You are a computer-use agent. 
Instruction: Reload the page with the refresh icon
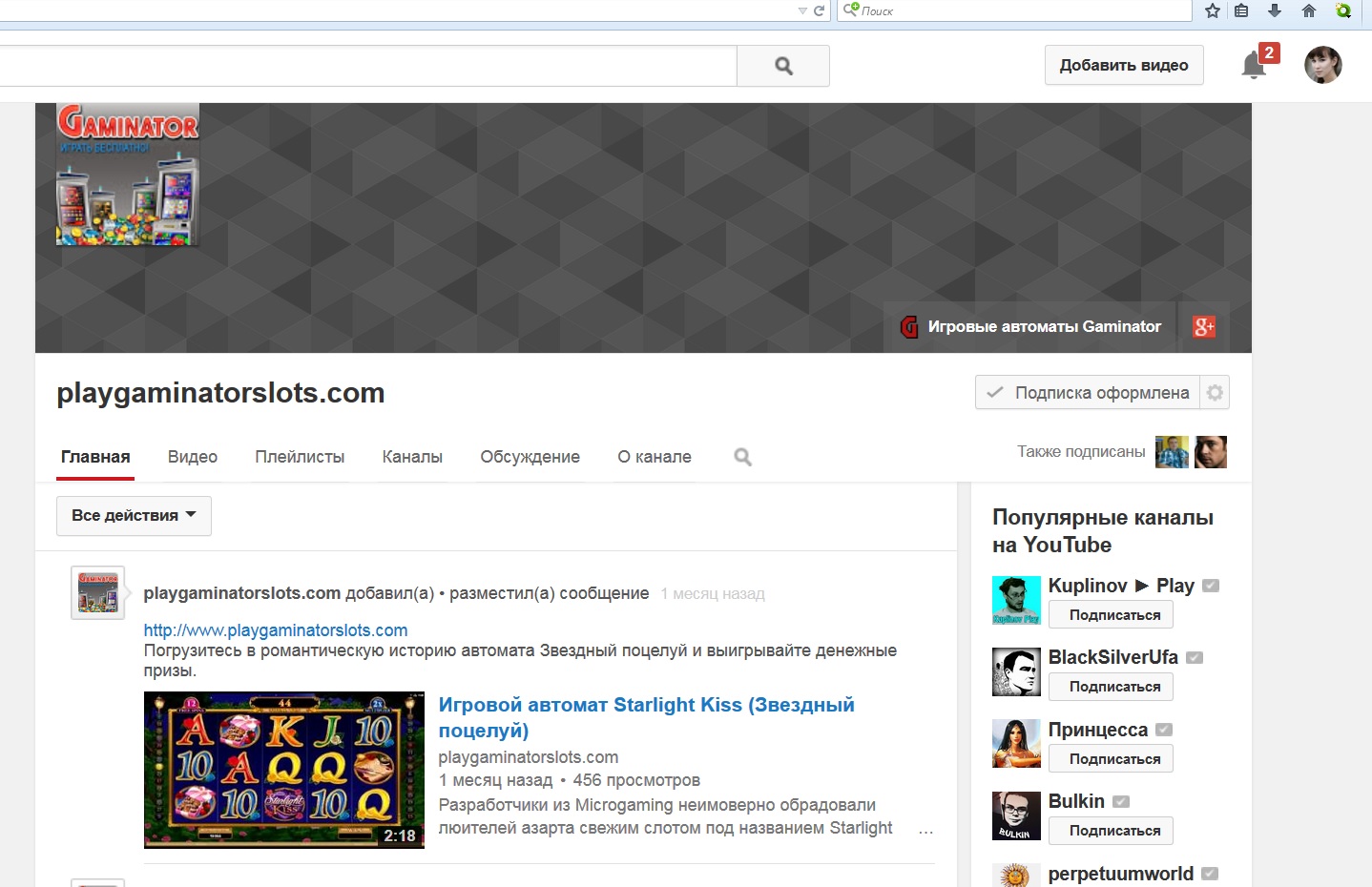pyautogui.click(x=819, y=10)
